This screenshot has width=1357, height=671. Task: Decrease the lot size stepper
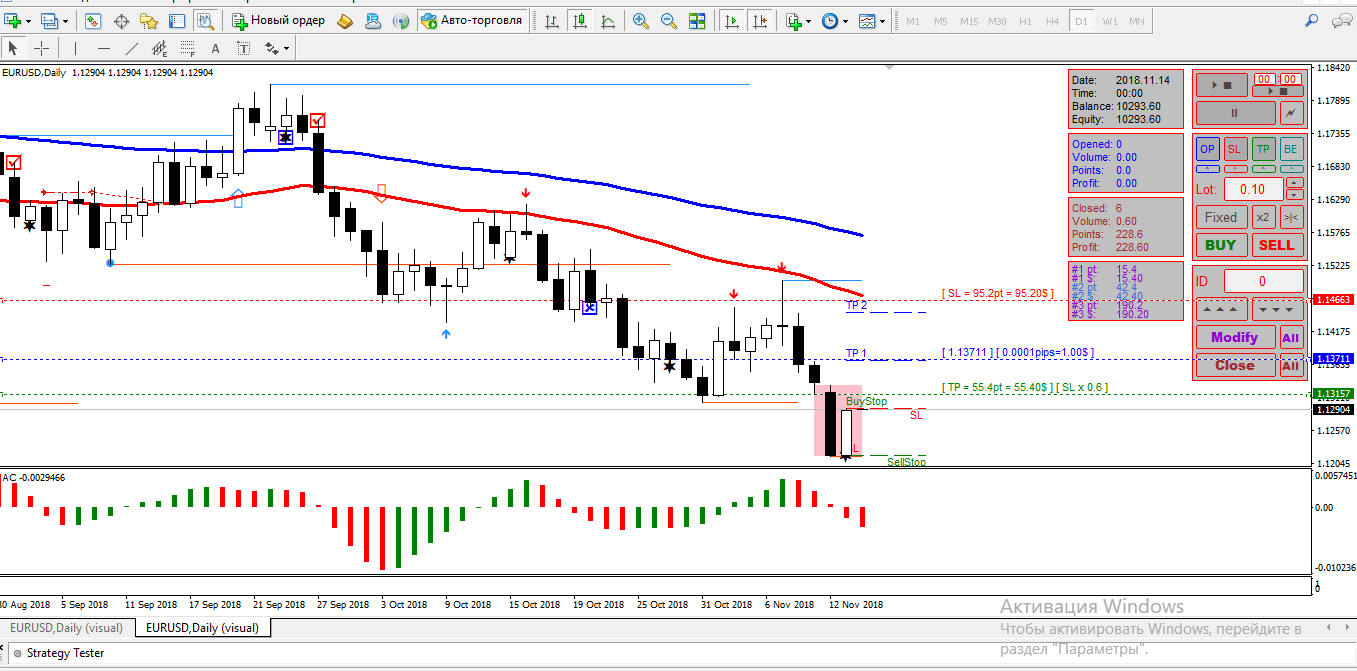click(1294, 195)
